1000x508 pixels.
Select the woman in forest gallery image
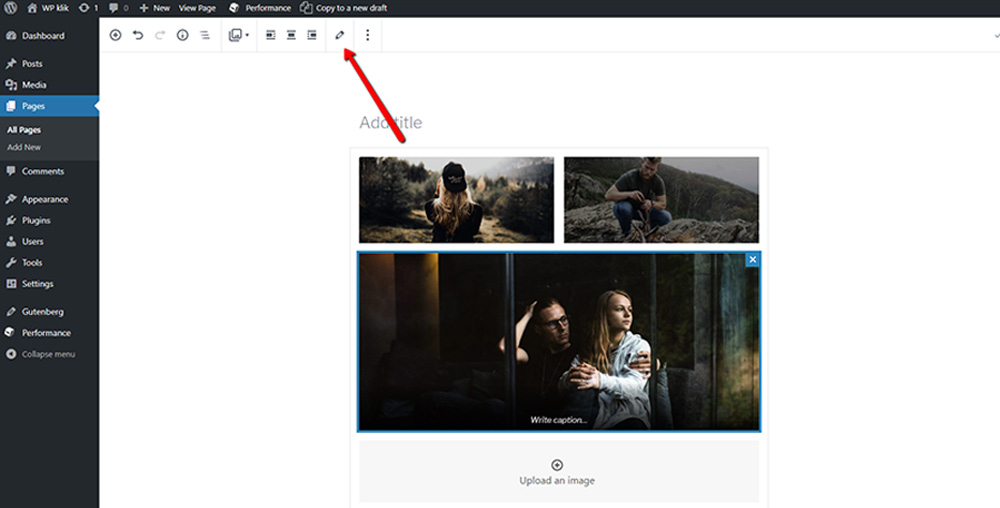coord(457,200)
